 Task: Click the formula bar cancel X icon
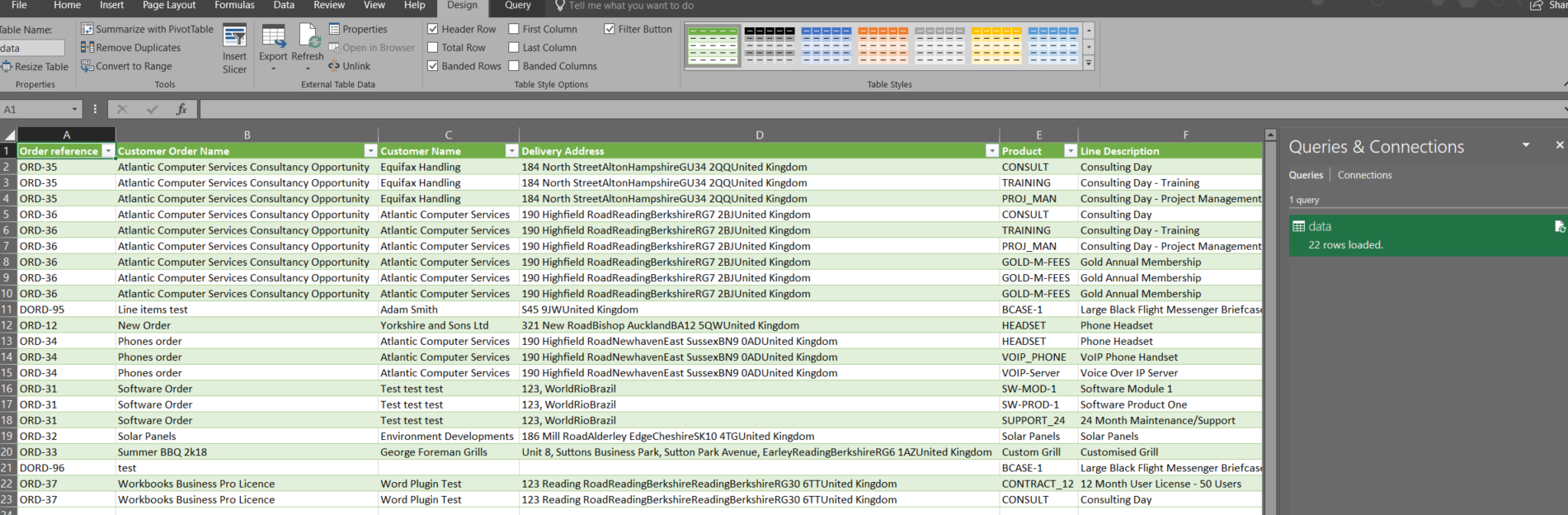tap(122, 109)
